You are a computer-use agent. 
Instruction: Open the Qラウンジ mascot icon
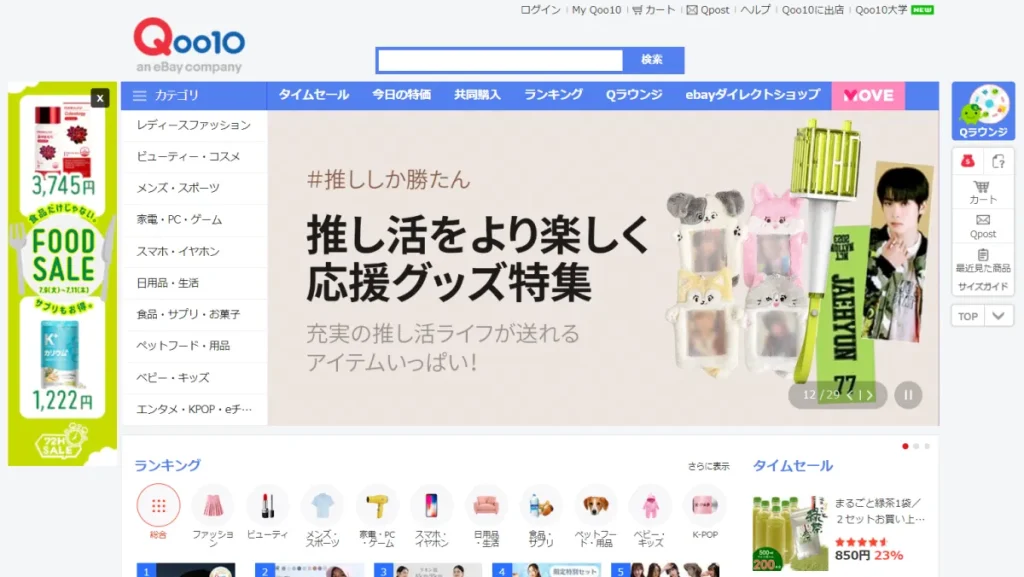pyautogui.click(x=984, y=109)
